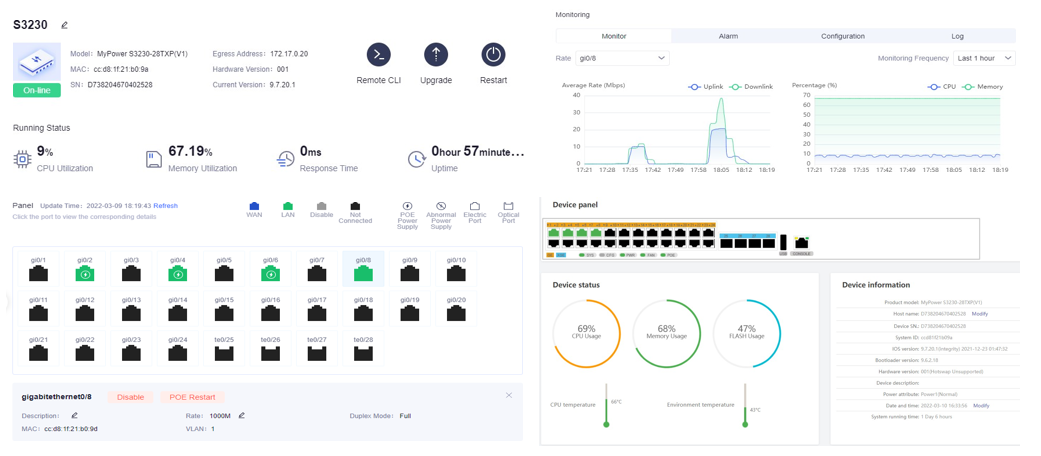The image size is (1041, 456).
Task: Switch to the Alarm tab
Action: coord(728,36)
